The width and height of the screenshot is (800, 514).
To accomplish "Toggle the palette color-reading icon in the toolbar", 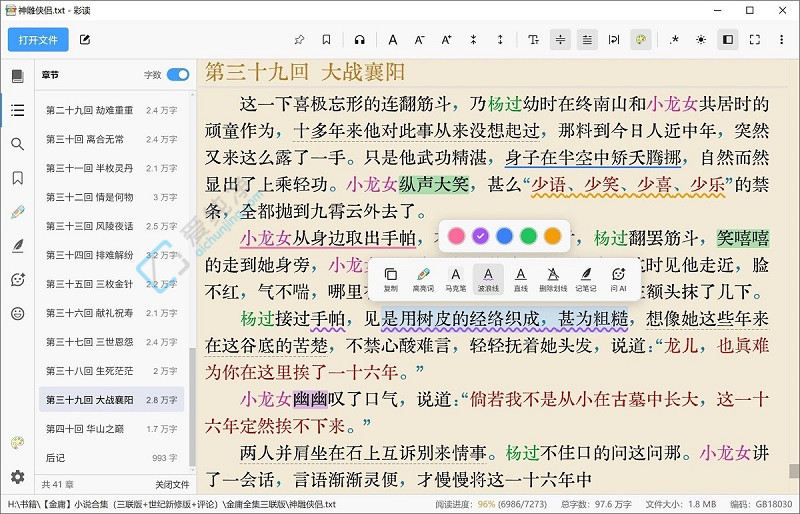I will coord(641,40).
